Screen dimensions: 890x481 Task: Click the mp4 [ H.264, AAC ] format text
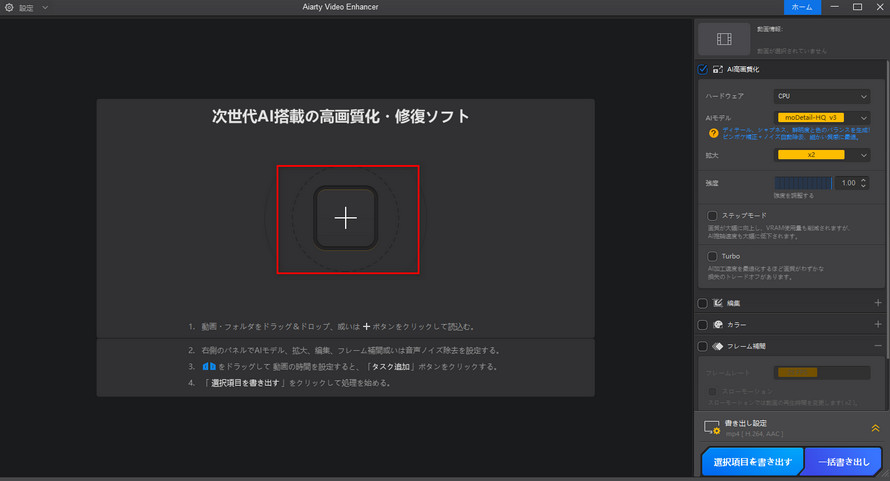[x=754, y=434]
